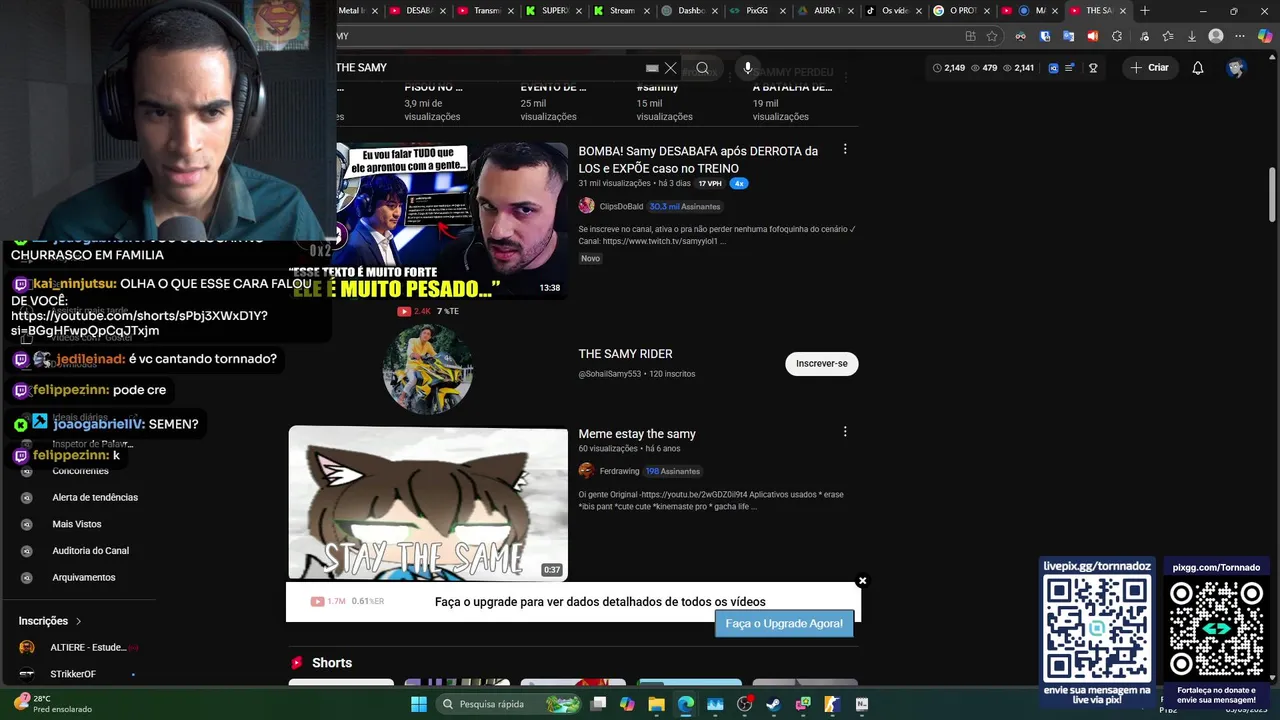Activate voice search microphone
The width and height of the screenshot is (1280, 720).
pyautogui.click(x=747, y=68)
